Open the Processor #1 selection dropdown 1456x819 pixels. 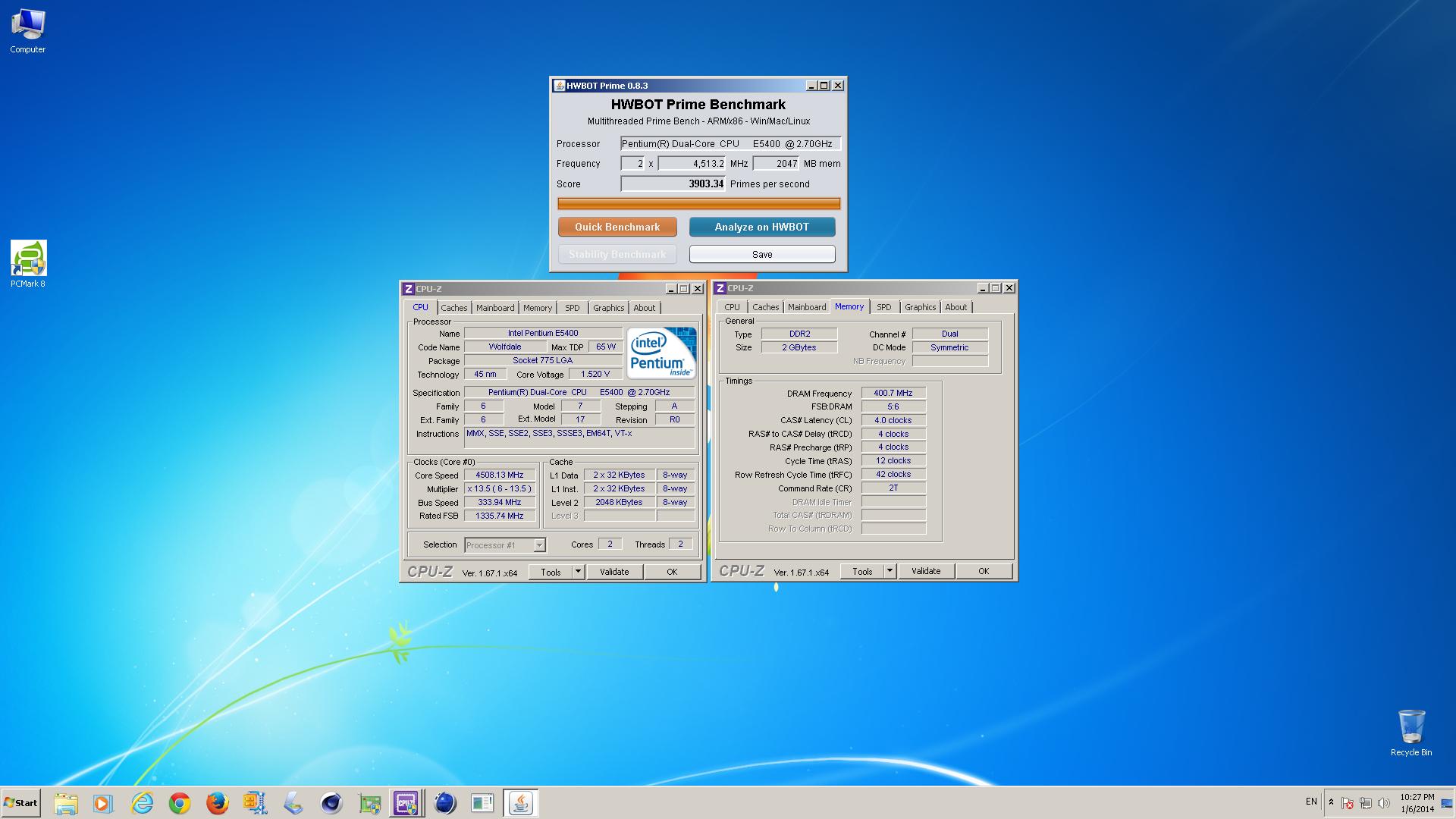505,545
